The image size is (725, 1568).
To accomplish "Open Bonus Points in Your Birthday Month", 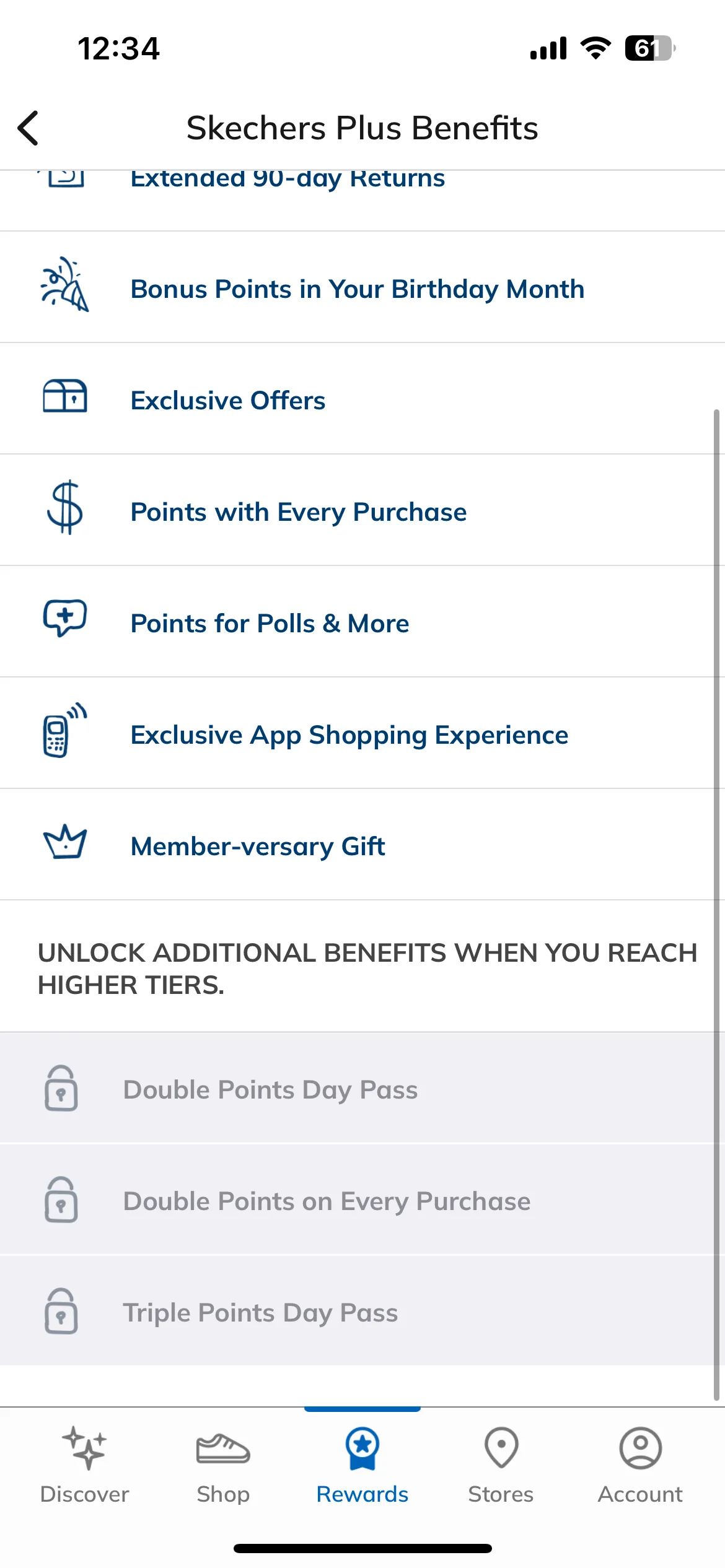I will (x=362, y=287).
